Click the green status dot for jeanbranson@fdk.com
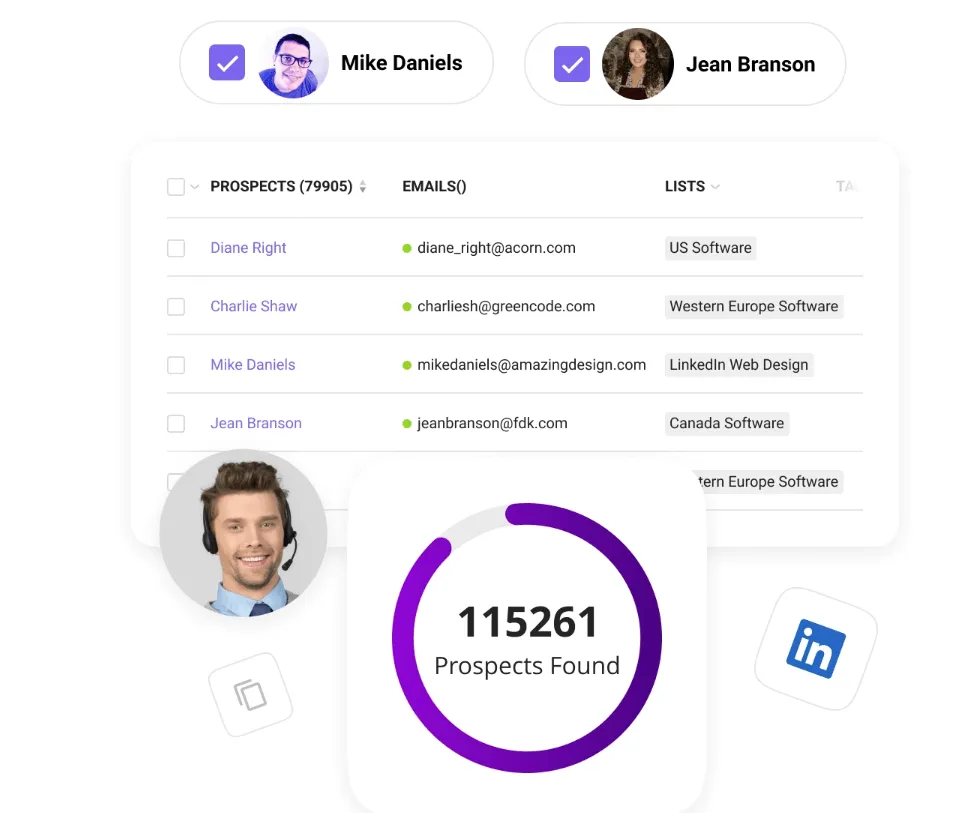This screenshot has width=958, height=813. pyautogui.click(x=407, y=423)
